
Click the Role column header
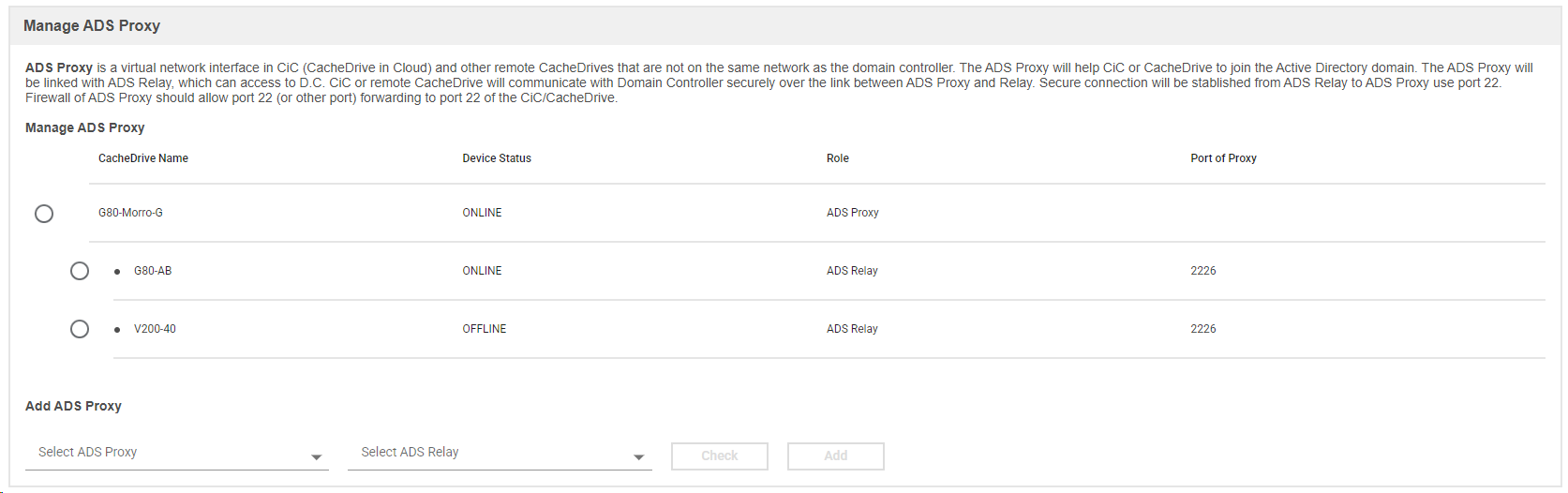(838, 158)
